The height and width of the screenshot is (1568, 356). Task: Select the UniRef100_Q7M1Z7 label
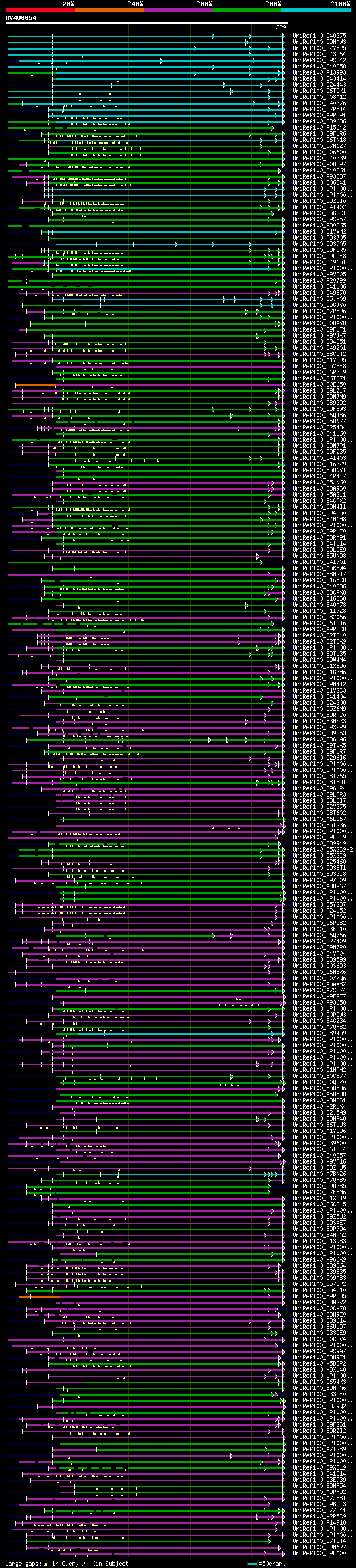click(319, 146)
